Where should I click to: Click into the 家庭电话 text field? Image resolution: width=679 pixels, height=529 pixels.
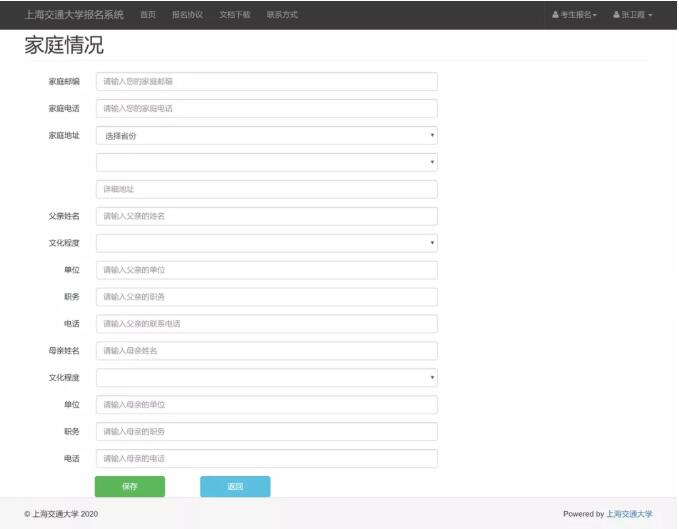coord(266,108)
